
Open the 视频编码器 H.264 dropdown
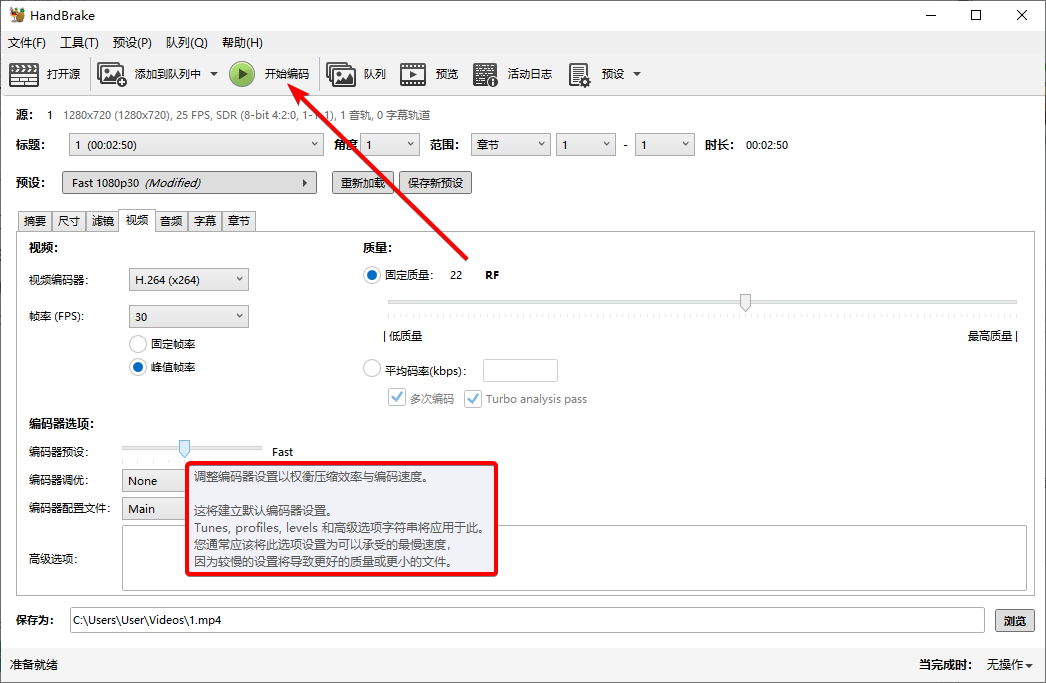pyautogui.click(x=188, y=279)
